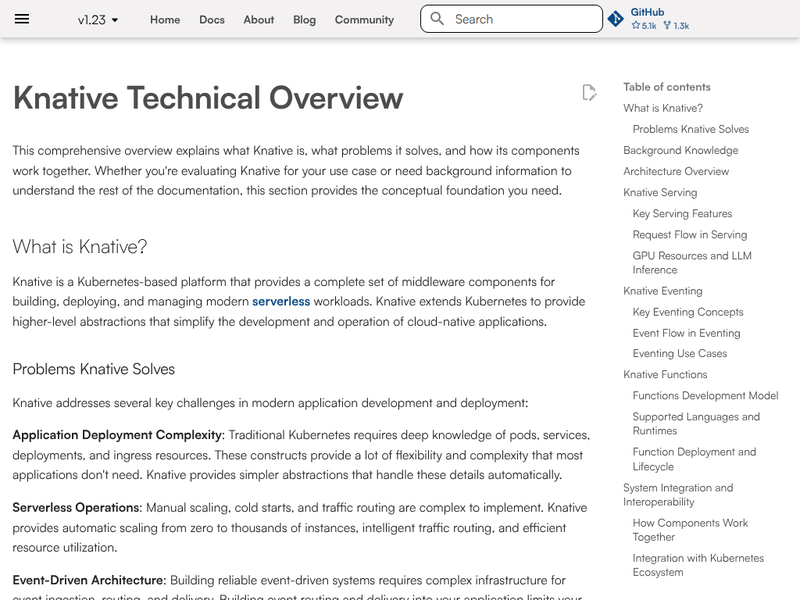800x600 pixels.
Task: Click the What is Knative? page heading
Action: (80, 247)
